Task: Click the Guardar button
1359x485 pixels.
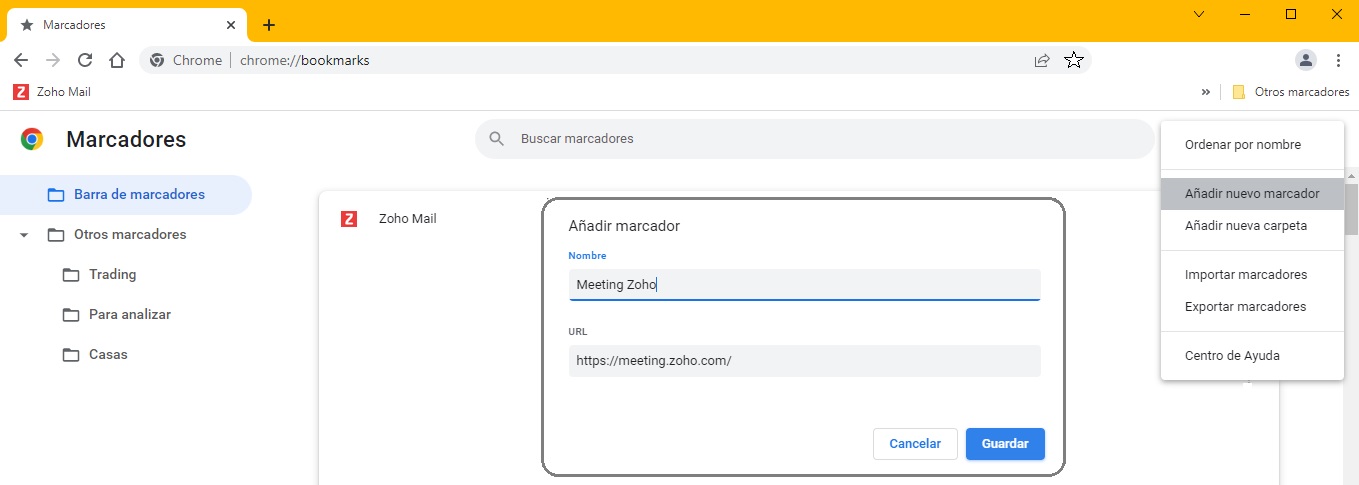Action: point(1005,444)
